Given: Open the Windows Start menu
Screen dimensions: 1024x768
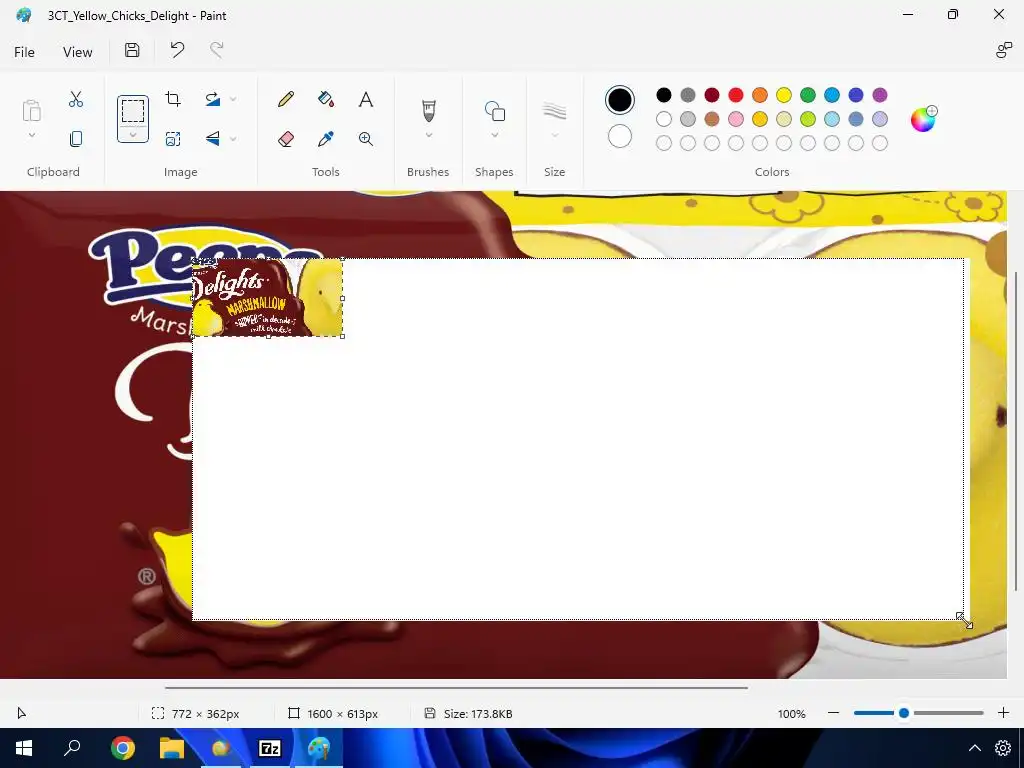Looking at the screenshot, I should [24, 748].
